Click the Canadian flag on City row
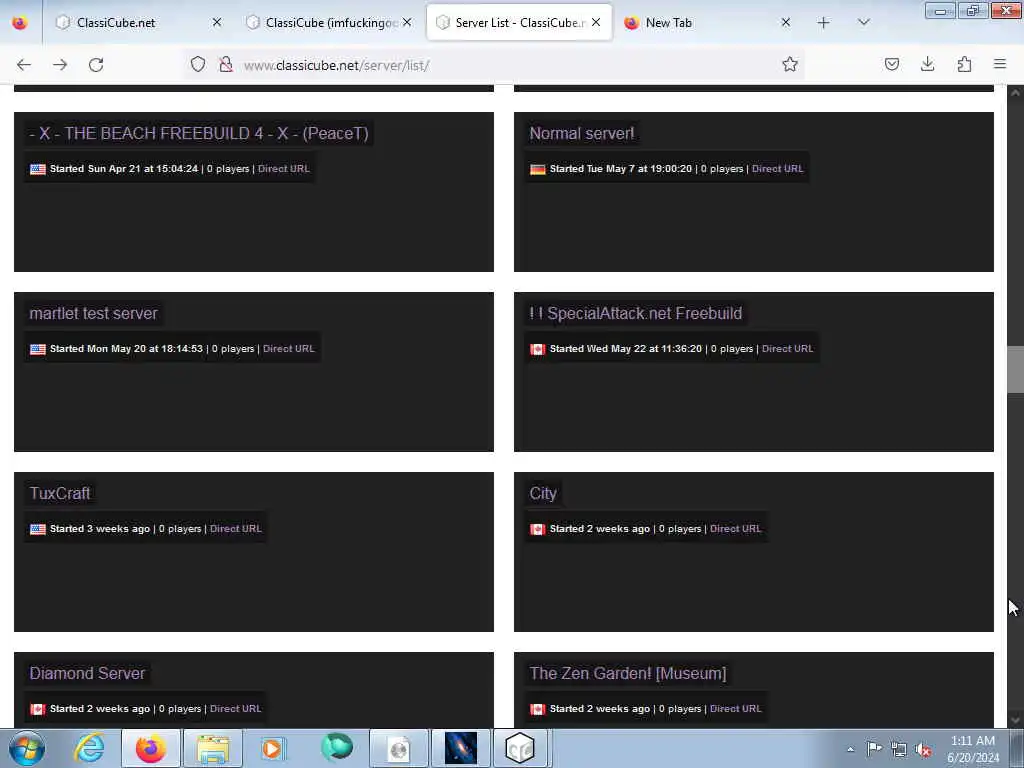 click(537, 529)
